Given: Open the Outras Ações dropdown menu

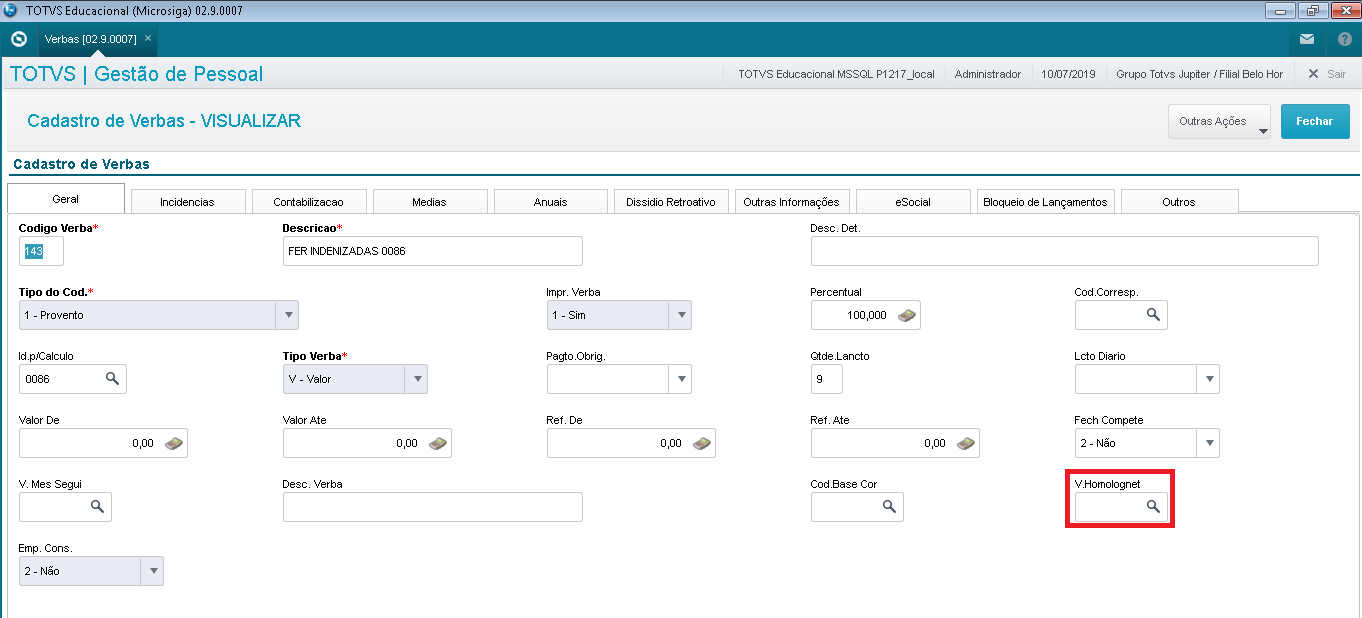Looking at the screenshot, I should click(1219, 122).
